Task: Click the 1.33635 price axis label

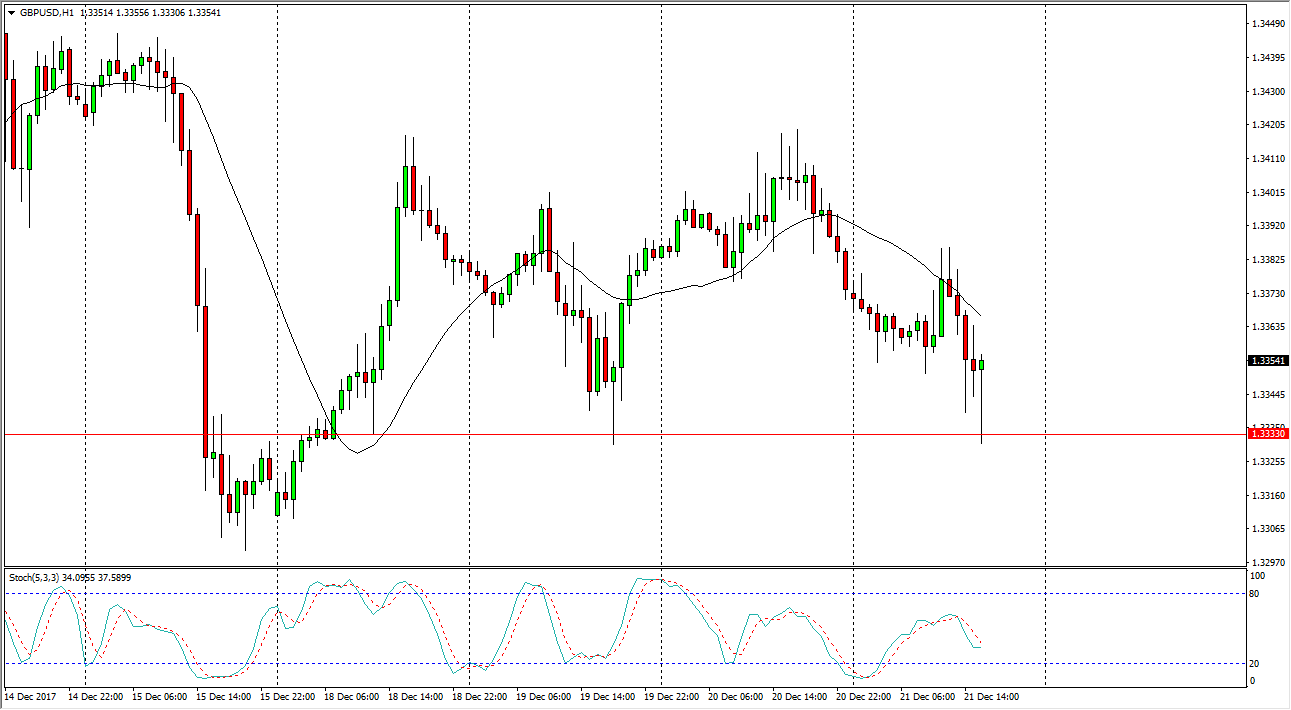Action: (1267, 327)
